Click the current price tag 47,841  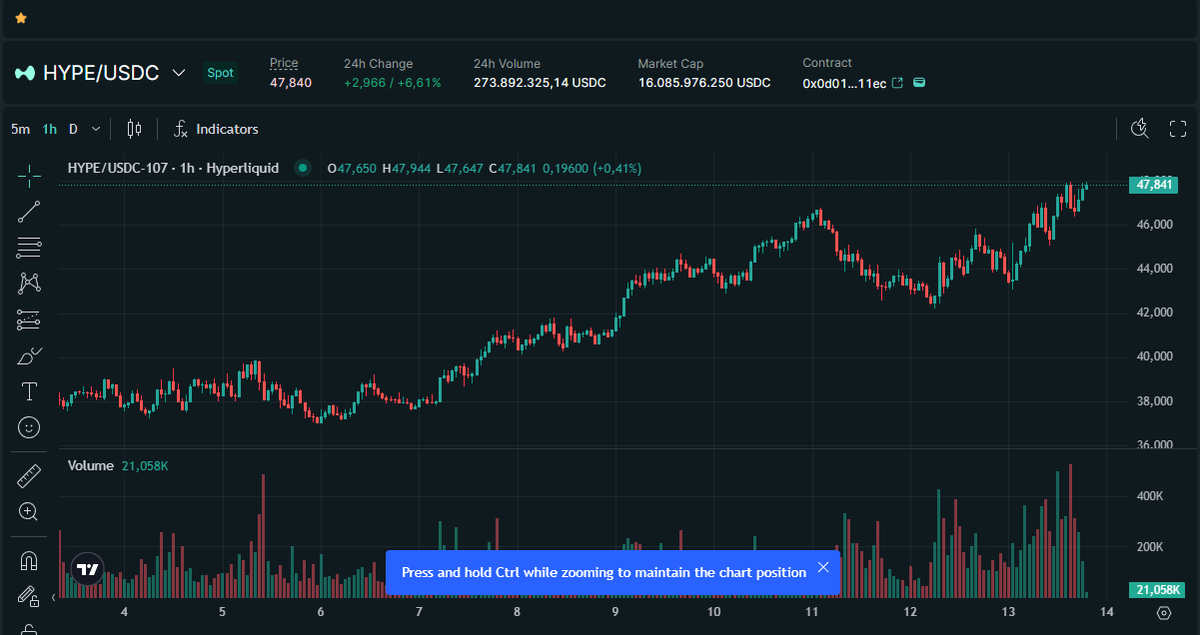pos(1156,184)
